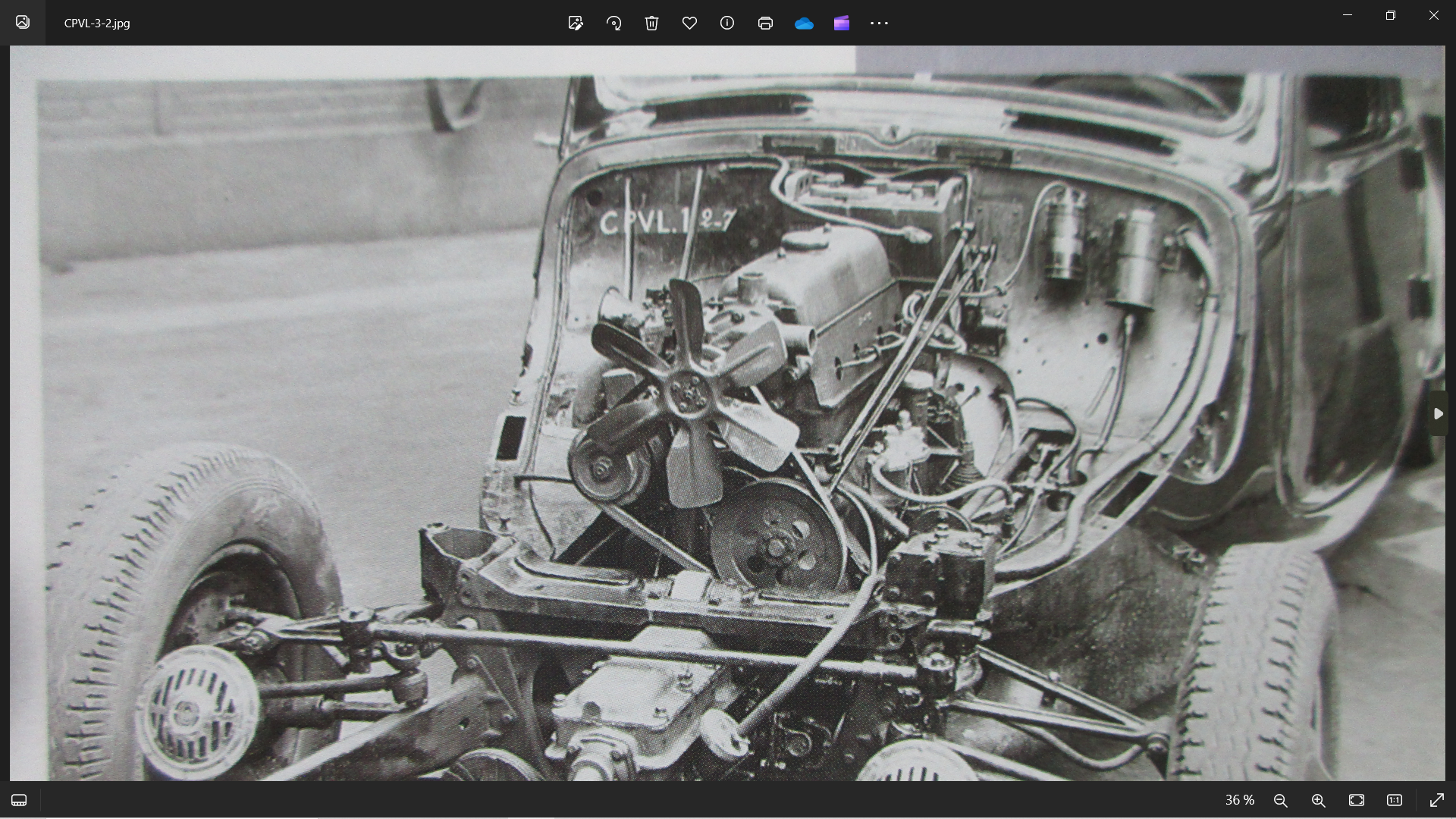Click the CPVL-3-2.jpg file title
Image resolution: width=1456 pixels, height=819 pixels.
[97, 23]
